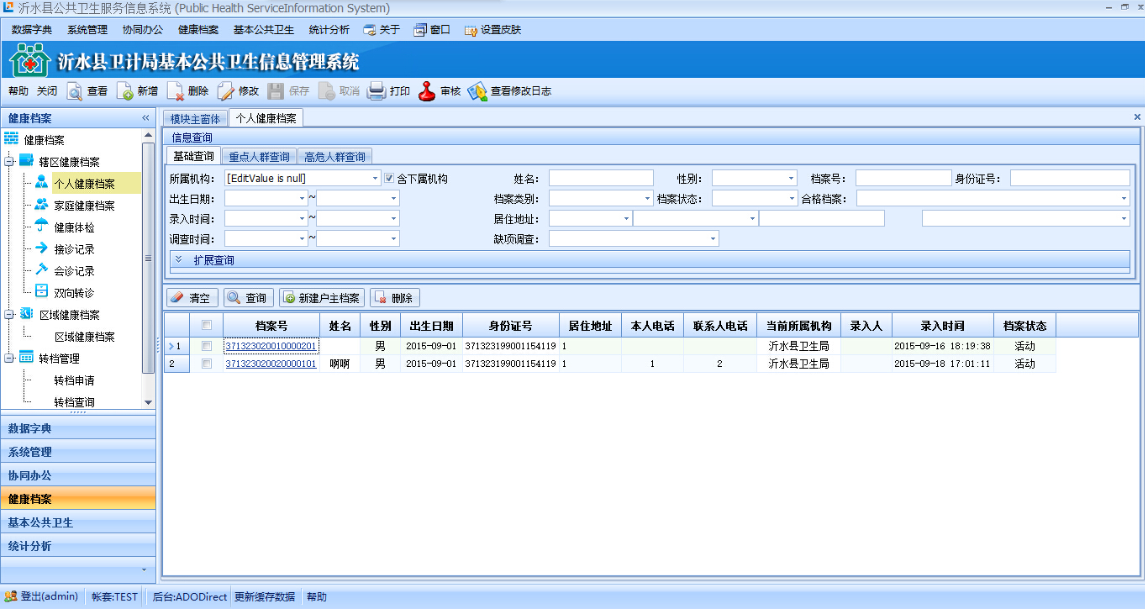Expand the 扩展查询 section
This screenshot has height=609, width=1145.
click(178, 260)
